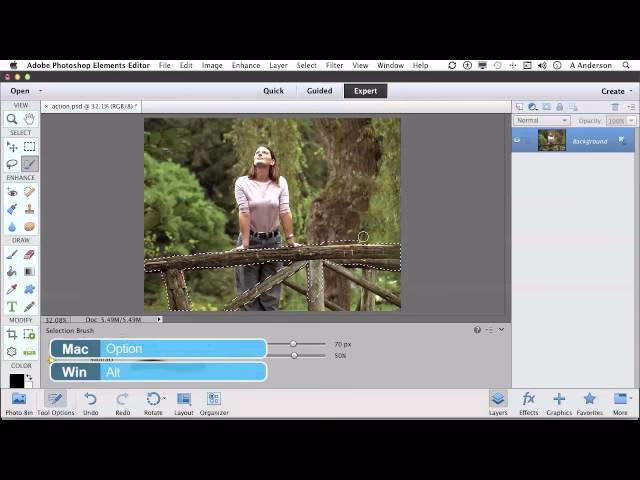Open the Enhance menu
The height and width of the screenshot is (480, 640).
246,65
